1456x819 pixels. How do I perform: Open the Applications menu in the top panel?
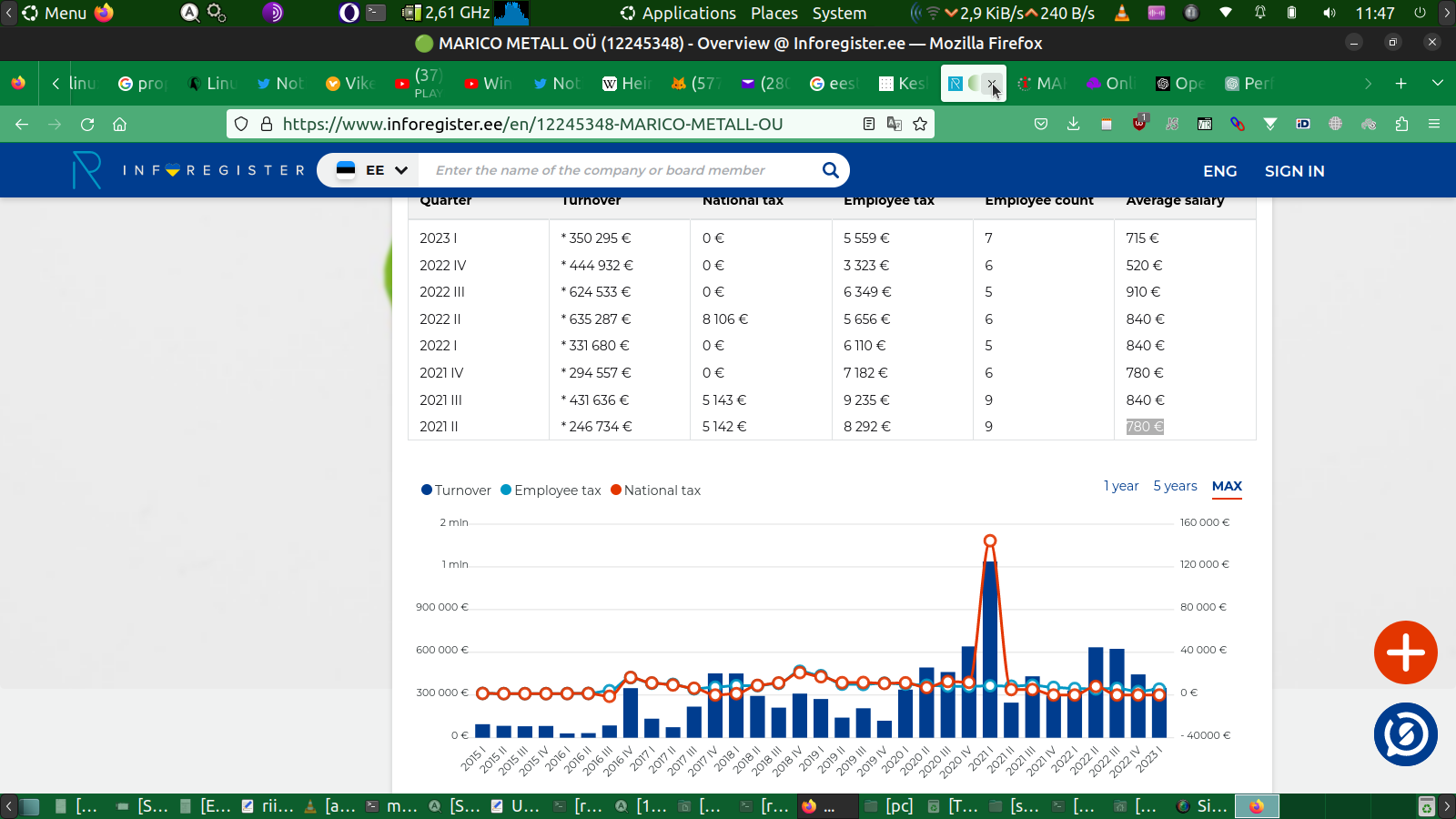click(679, 13)
